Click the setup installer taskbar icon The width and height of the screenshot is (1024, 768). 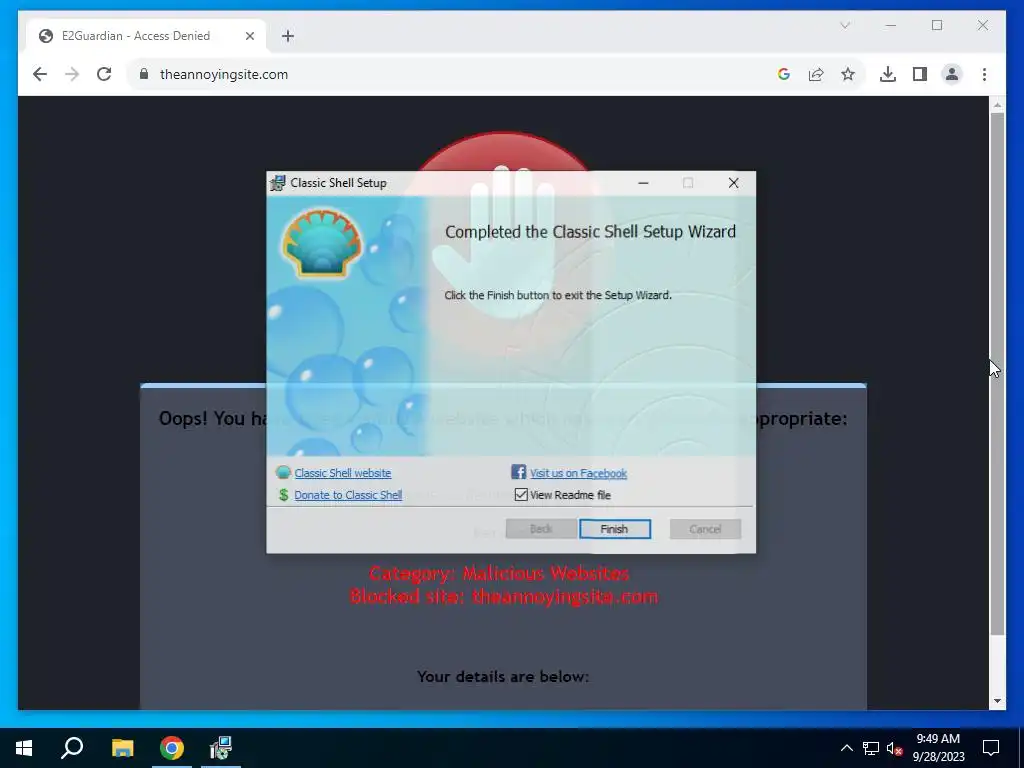click(221, 748)
